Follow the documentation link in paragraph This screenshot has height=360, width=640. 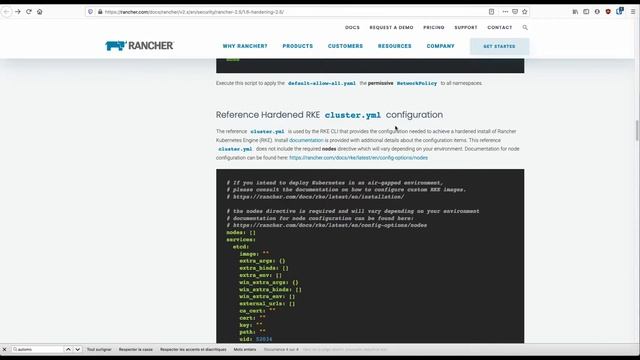(306, 140)
